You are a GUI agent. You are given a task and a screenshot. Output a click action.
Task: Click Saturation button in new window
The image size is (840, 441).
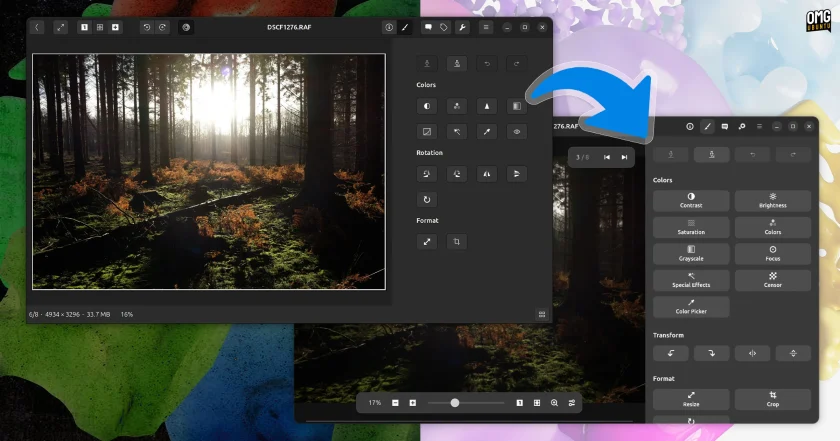691,227
